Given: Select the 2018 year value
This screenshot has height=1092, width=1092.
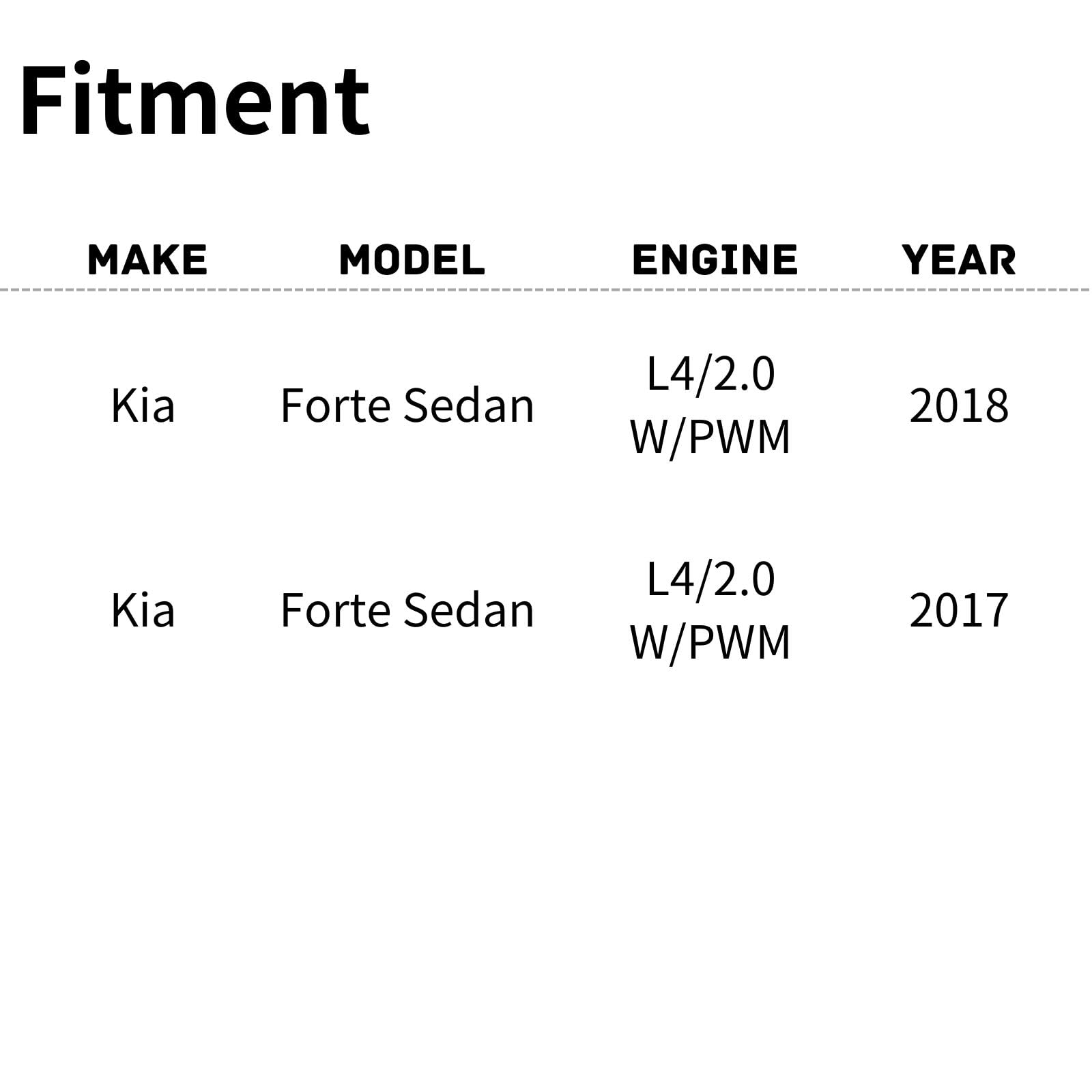Looking at the screenshot, I should click(x=959, y=405).
